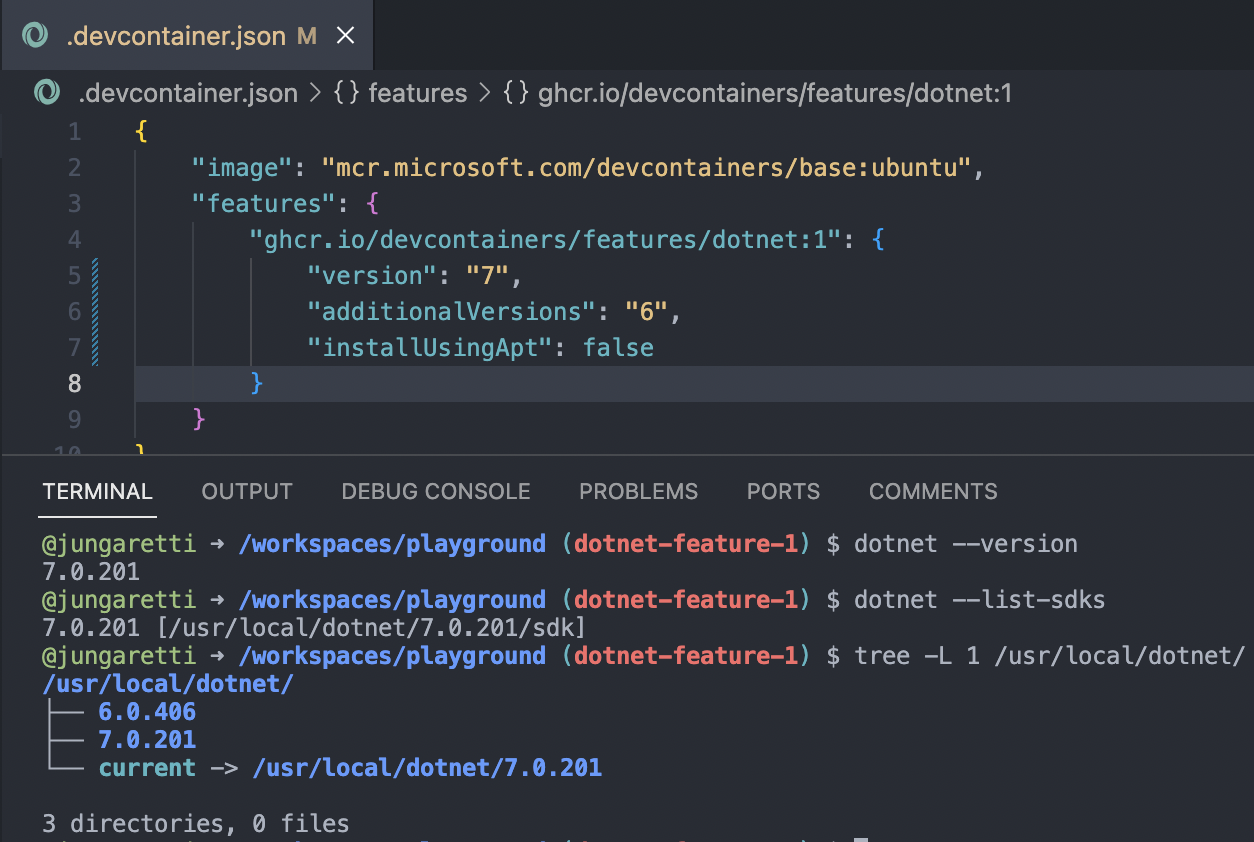Screen dimensions: 1254x842
Task: Click the "7" value on line 5
Action: coord(488,275)
